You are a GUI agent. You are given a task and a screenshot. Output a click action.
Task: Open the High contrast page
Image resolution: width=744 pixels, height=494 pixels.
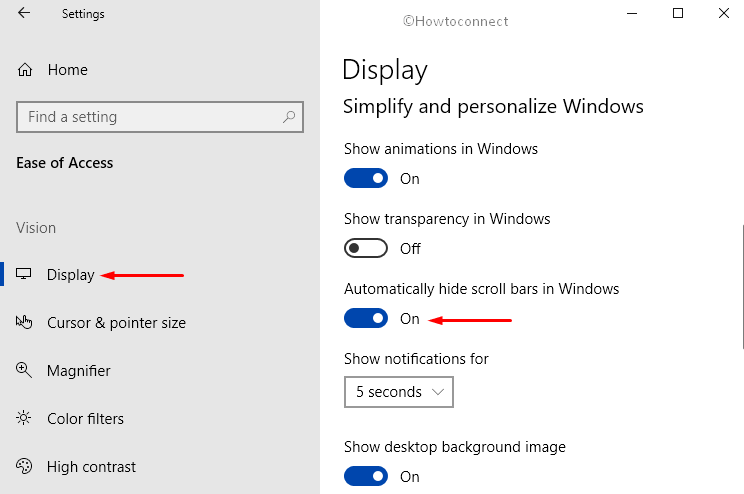(x=91, y=466)
